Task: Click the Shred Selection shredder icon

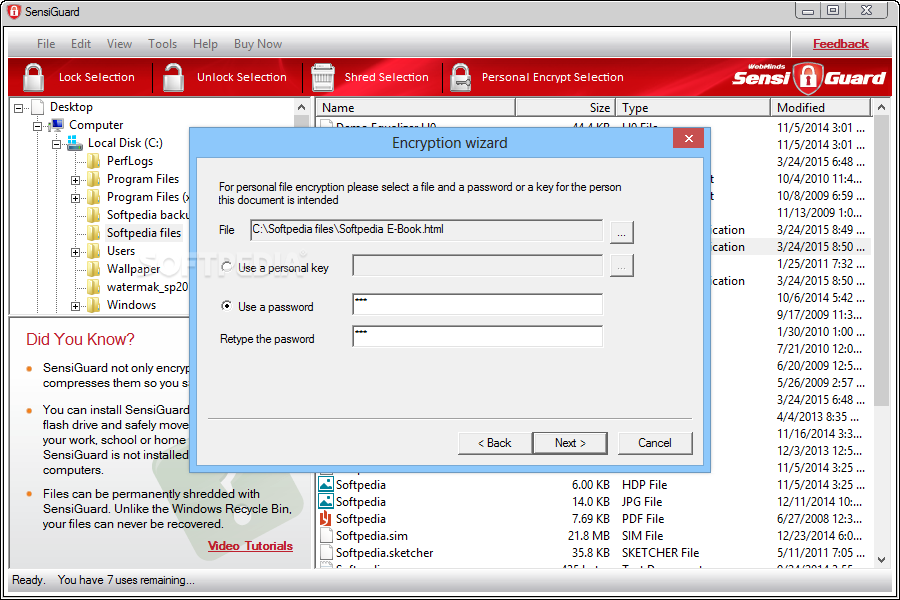Action: pyautogui.click(x=323, y=77)
